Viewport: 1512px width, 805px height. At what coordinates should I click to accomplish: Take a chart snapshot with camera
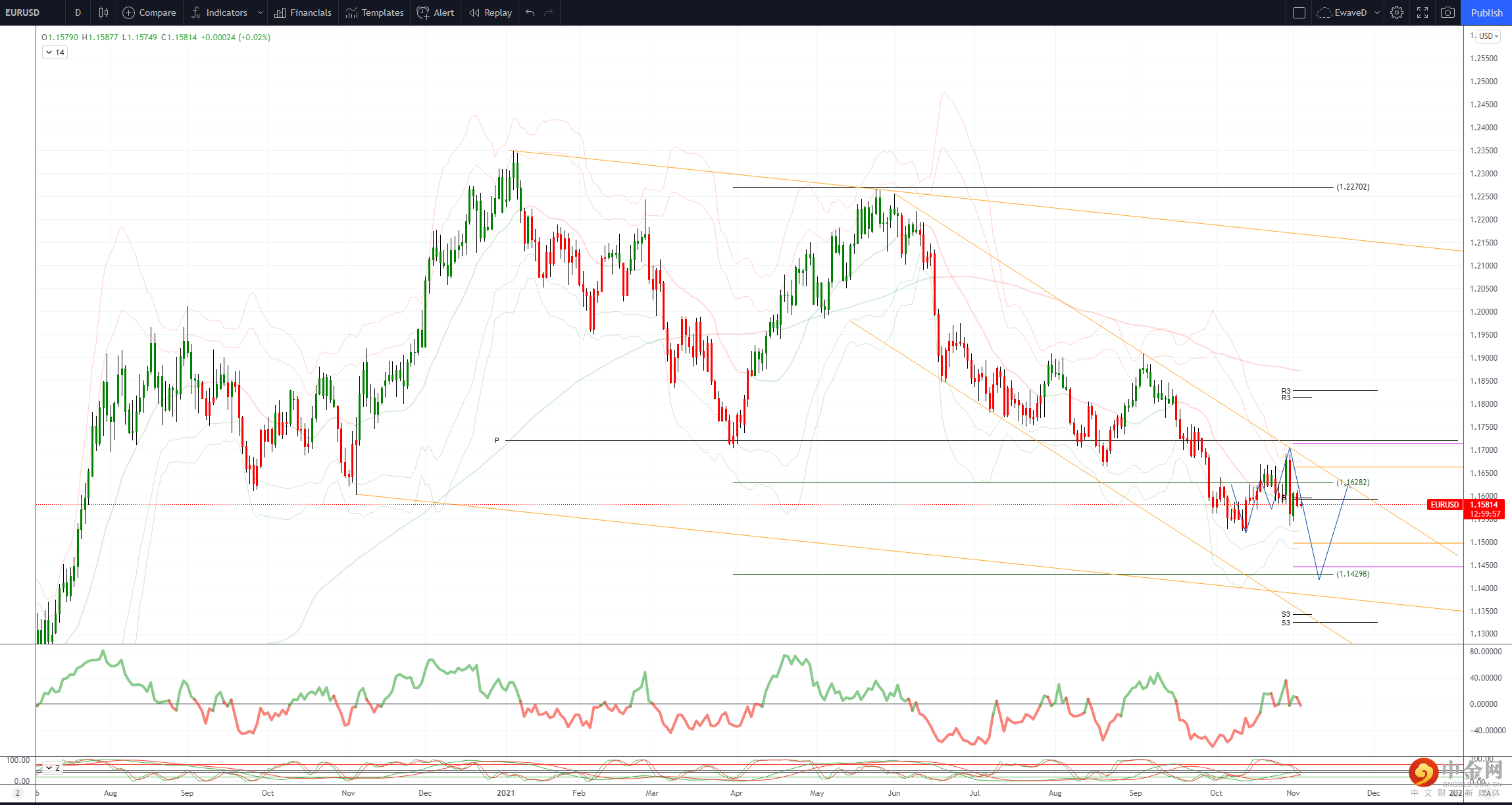(x=1448, y=13)
